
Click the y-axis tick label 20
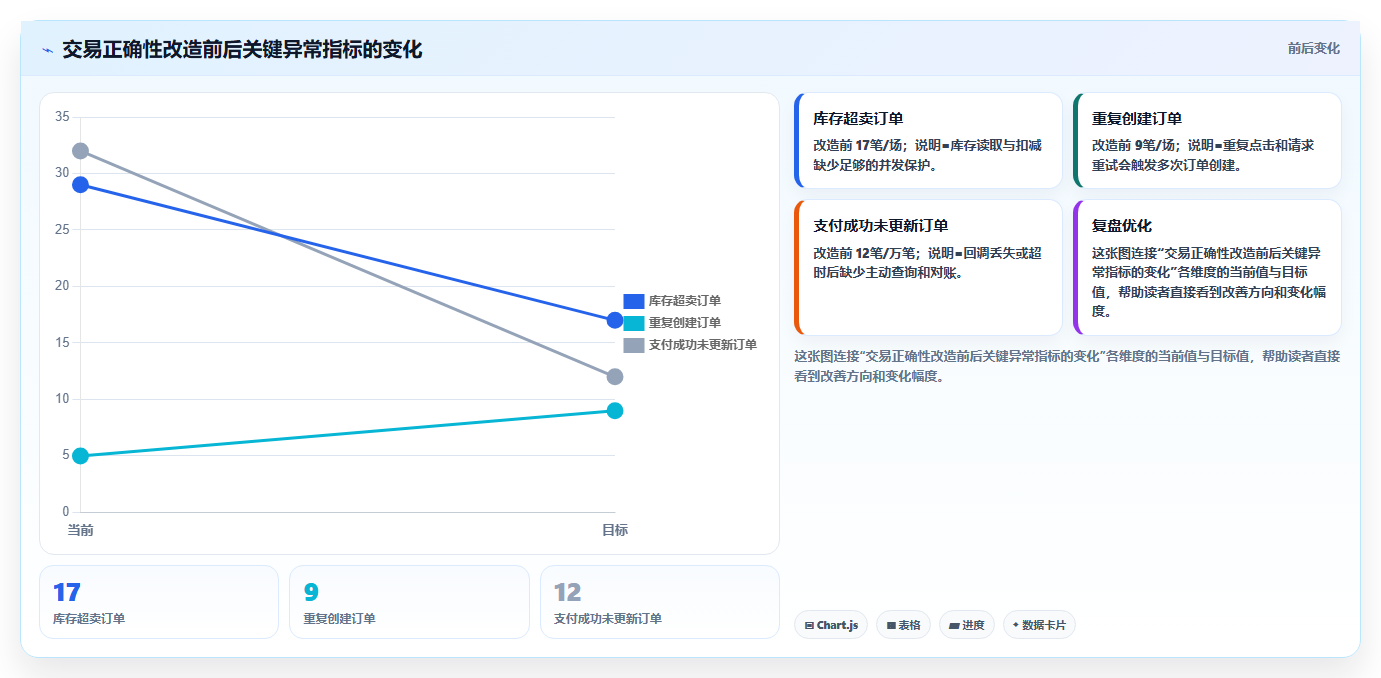tap(62, 286)
